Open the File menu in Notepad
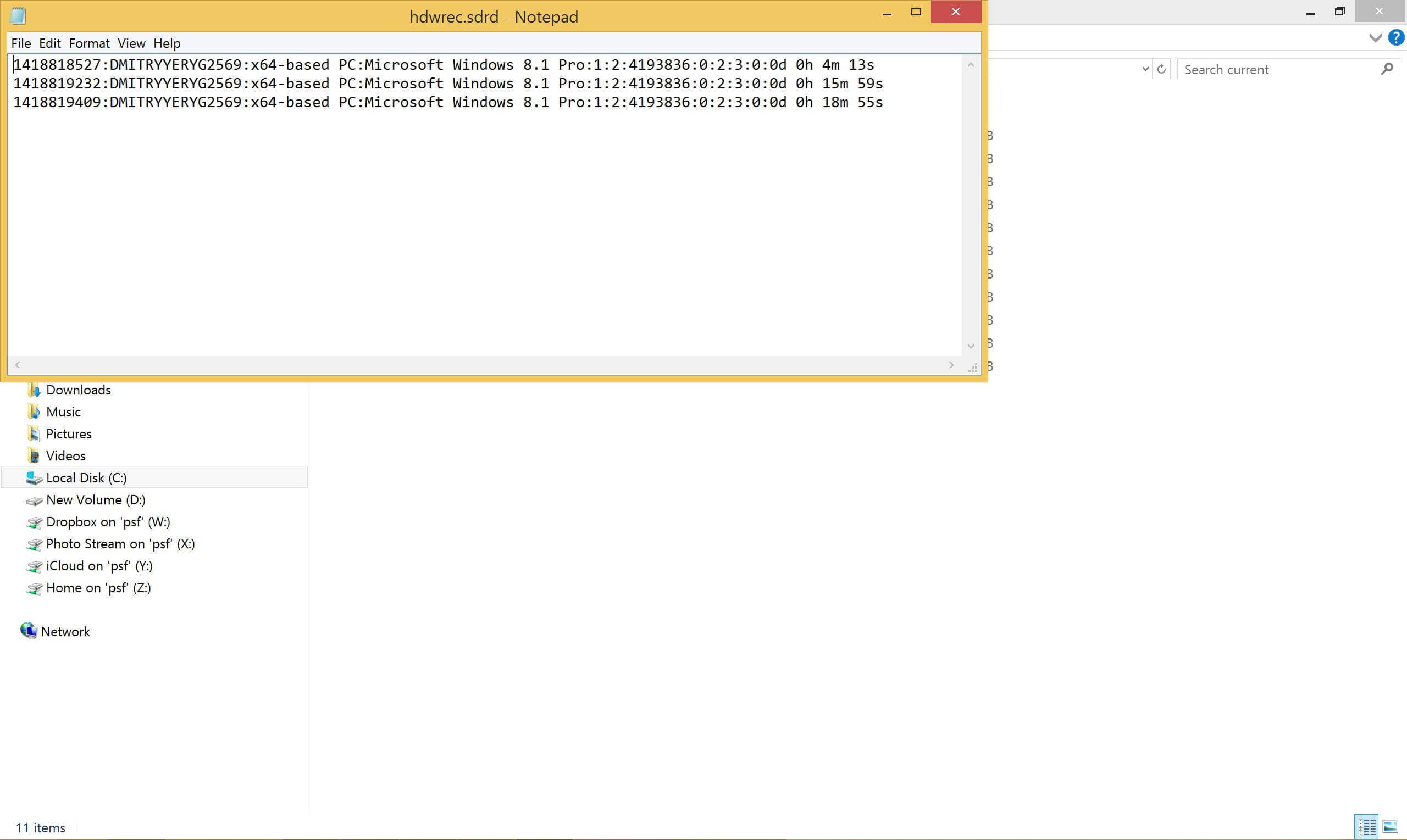Viewport: 1407px width, 840px height. click(x=21, y=43)
